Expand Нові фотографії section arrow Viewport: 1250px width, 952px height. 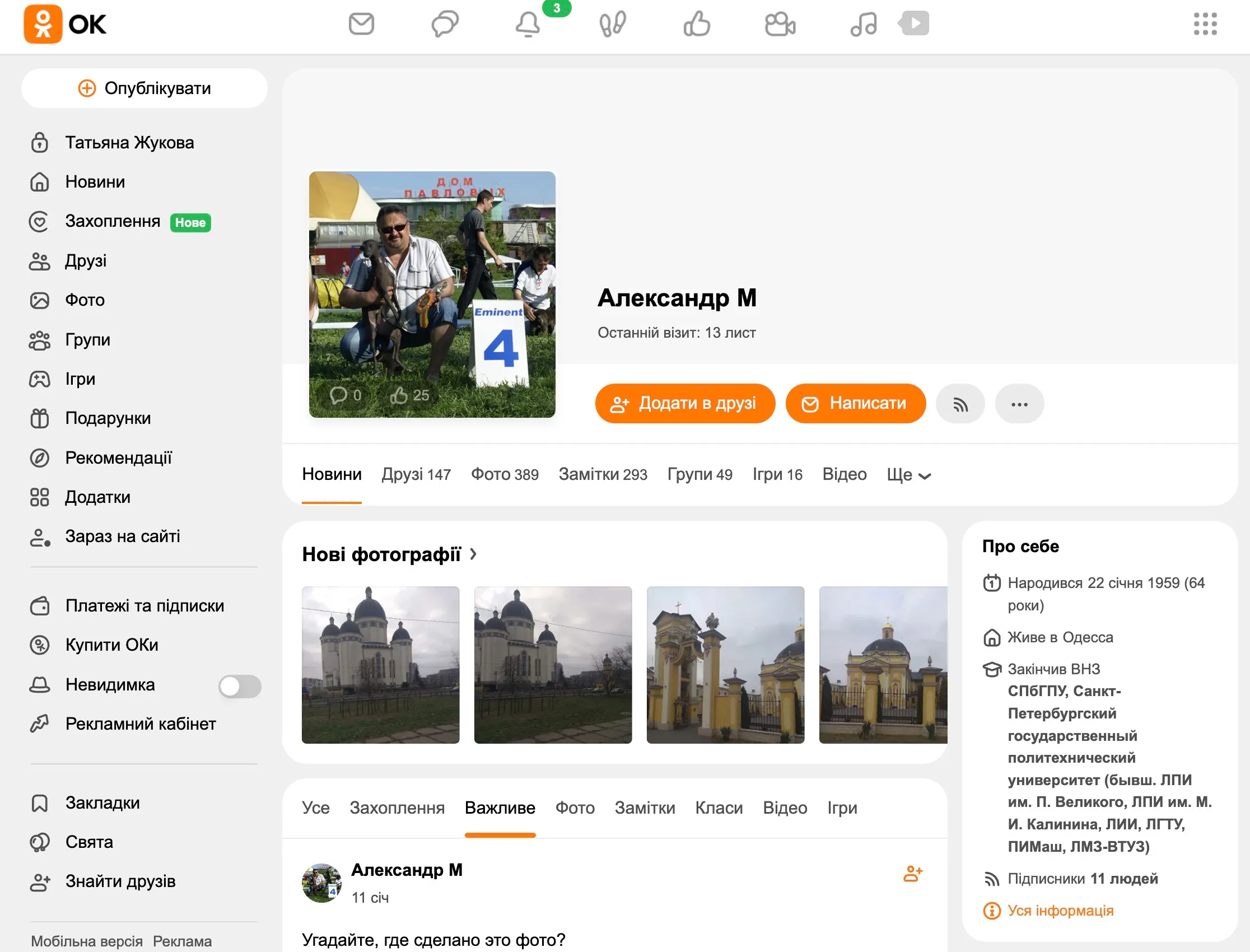[473, 554]
